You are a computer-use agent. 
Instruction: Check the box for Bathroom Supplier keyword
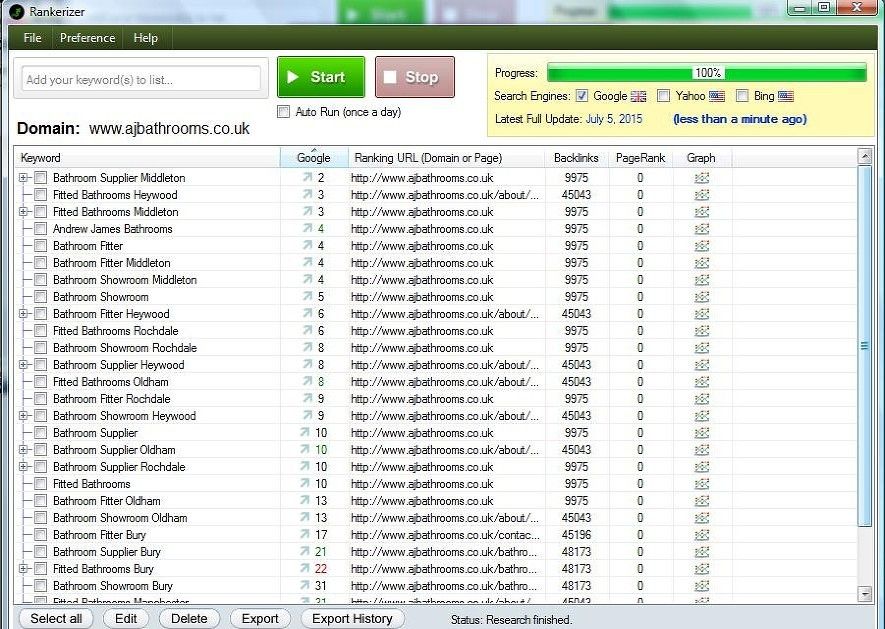(x=40, y=433)
